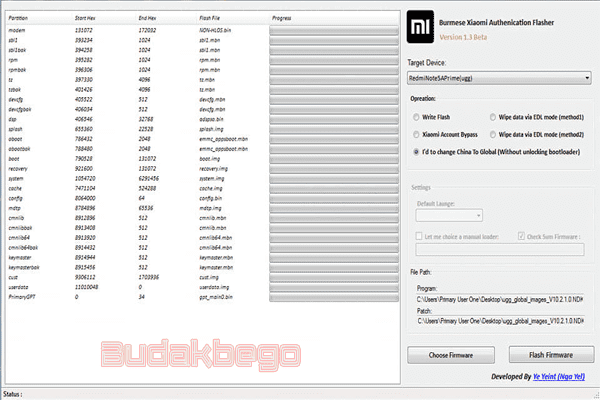Click the Patch file path field
This screenshot has height=400, width=600.
click(500, 320)
